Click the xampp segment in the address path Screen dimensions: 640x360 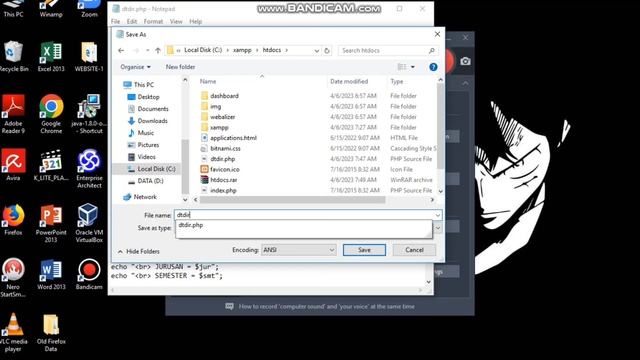coord(242,50)
